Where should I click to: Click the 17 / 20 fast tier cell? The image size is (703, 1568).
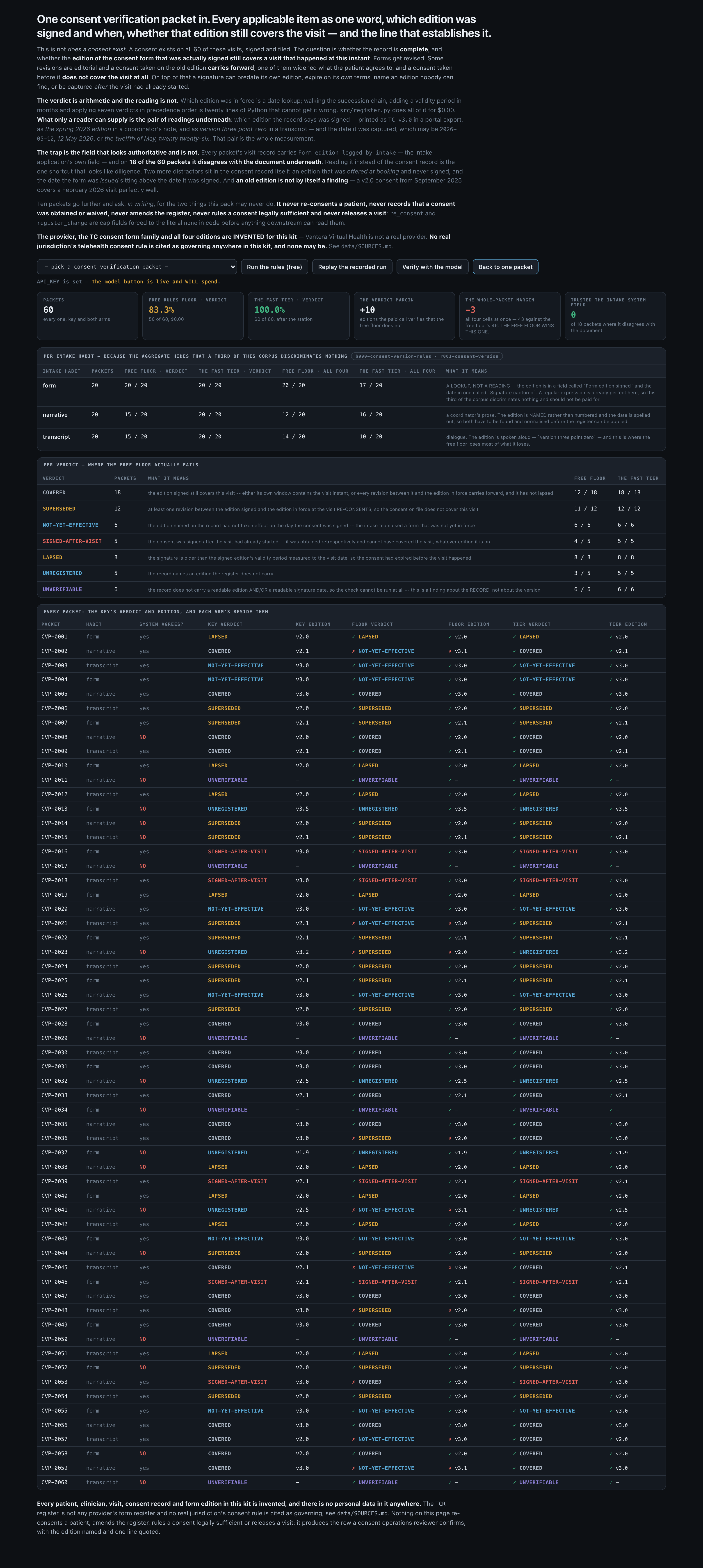[371, 385]
